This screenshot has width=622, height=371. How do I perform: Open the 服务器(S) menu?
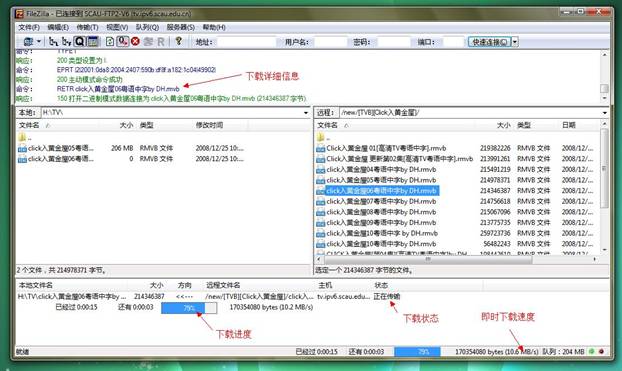180,27
